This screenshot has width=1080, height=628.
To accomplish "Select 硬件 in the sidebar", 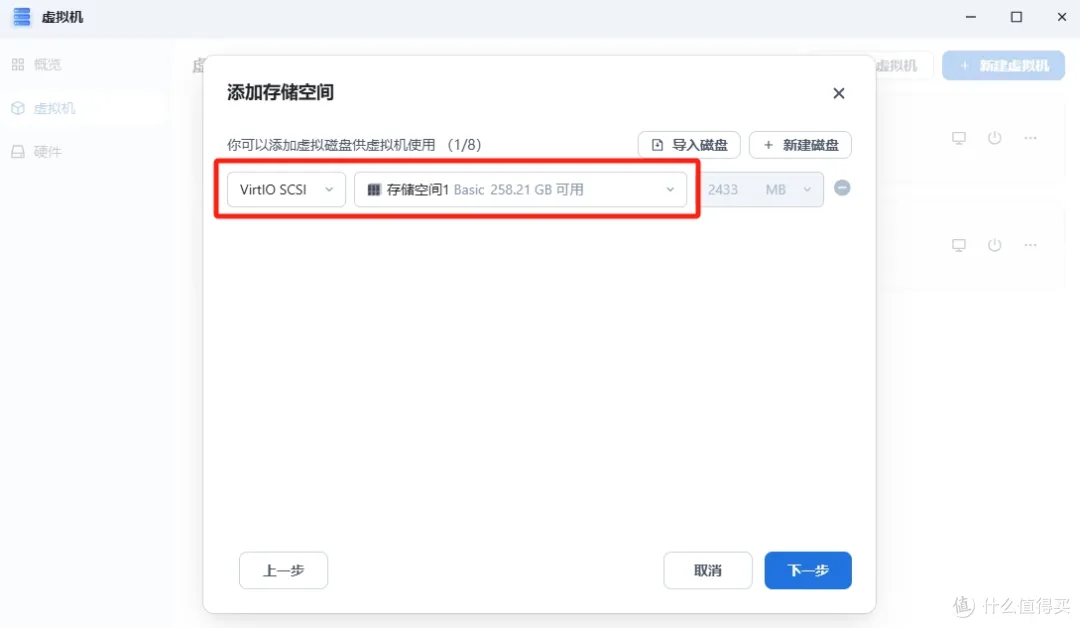I will coord(47,152).
